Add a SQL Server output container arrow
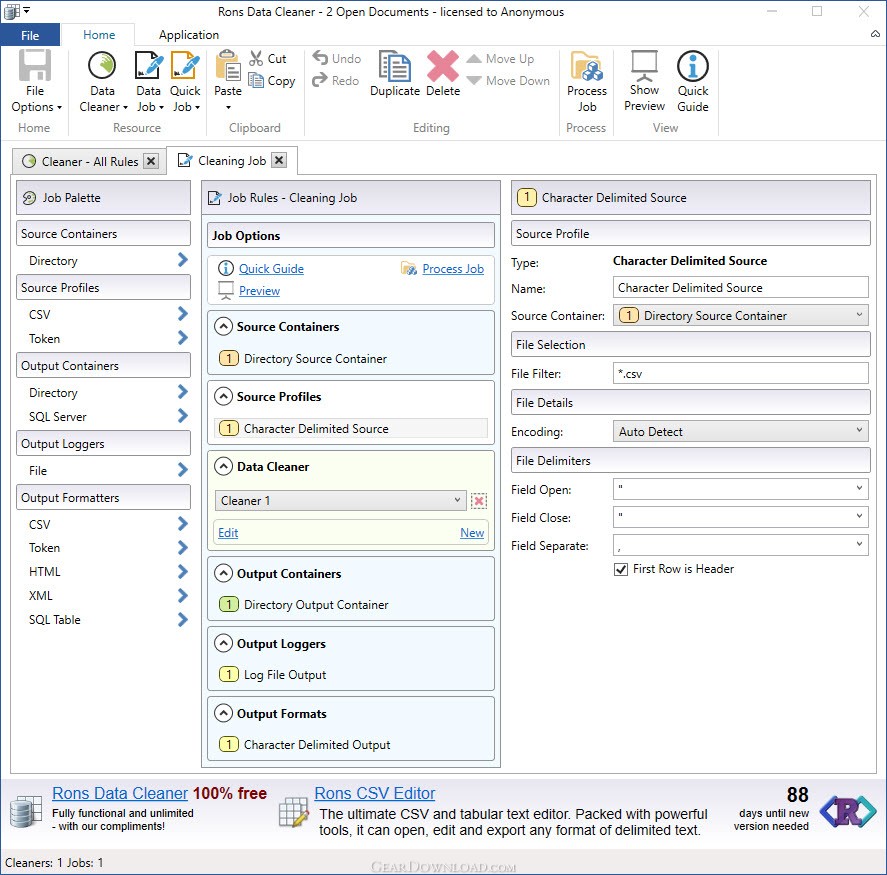 pos(183,416)
